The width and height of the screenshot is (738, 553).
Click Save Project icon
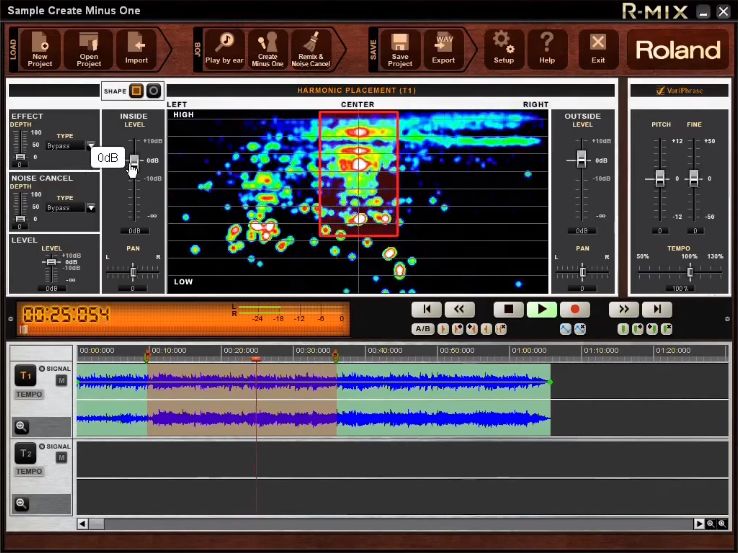(400, 49)
